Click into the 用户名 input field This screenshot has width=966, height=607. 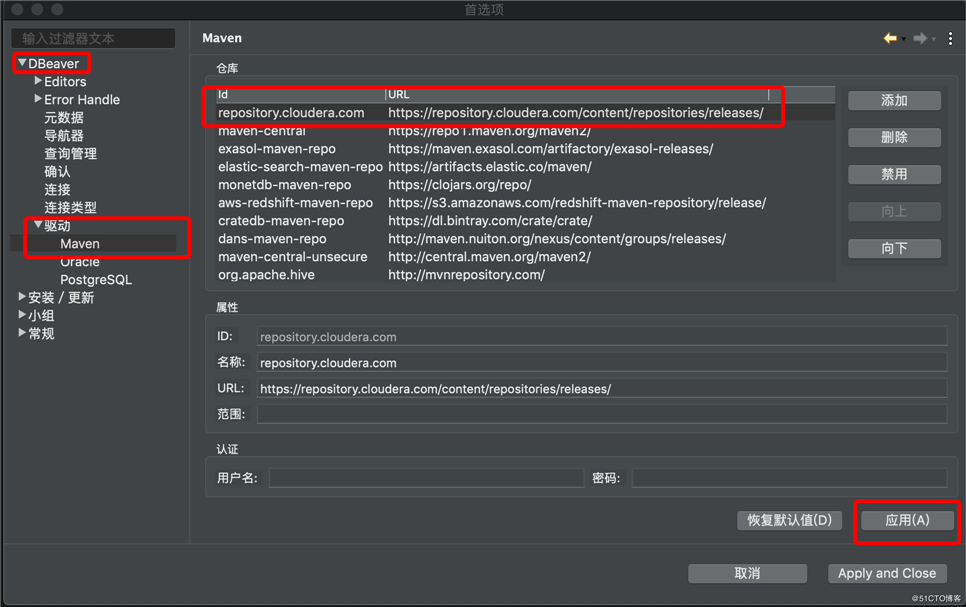coord(426,478)
